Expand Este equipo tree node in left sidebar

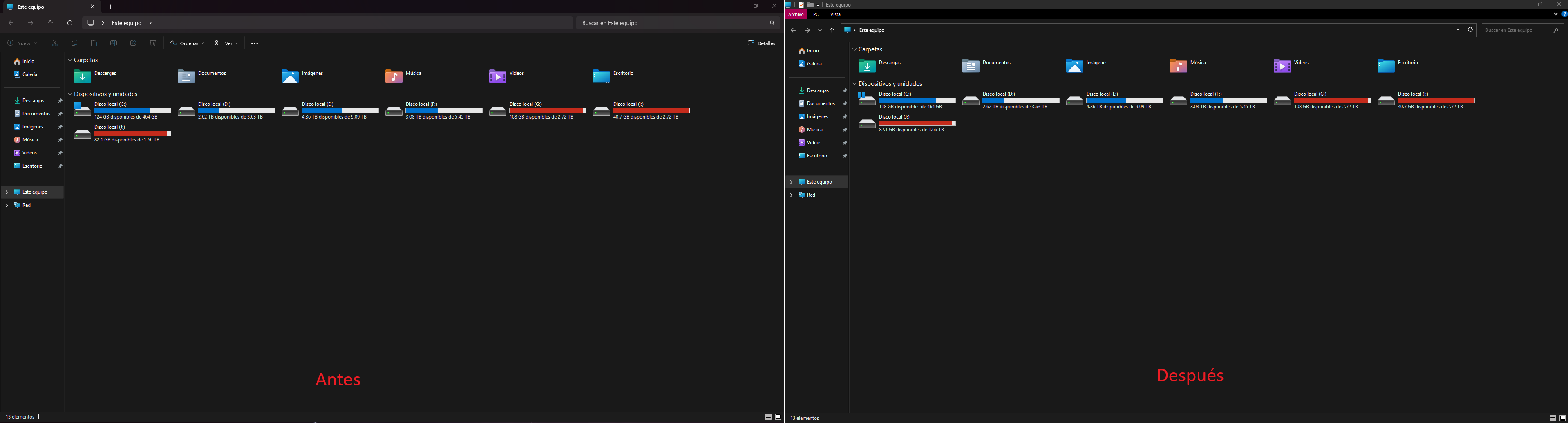point(7,192)
